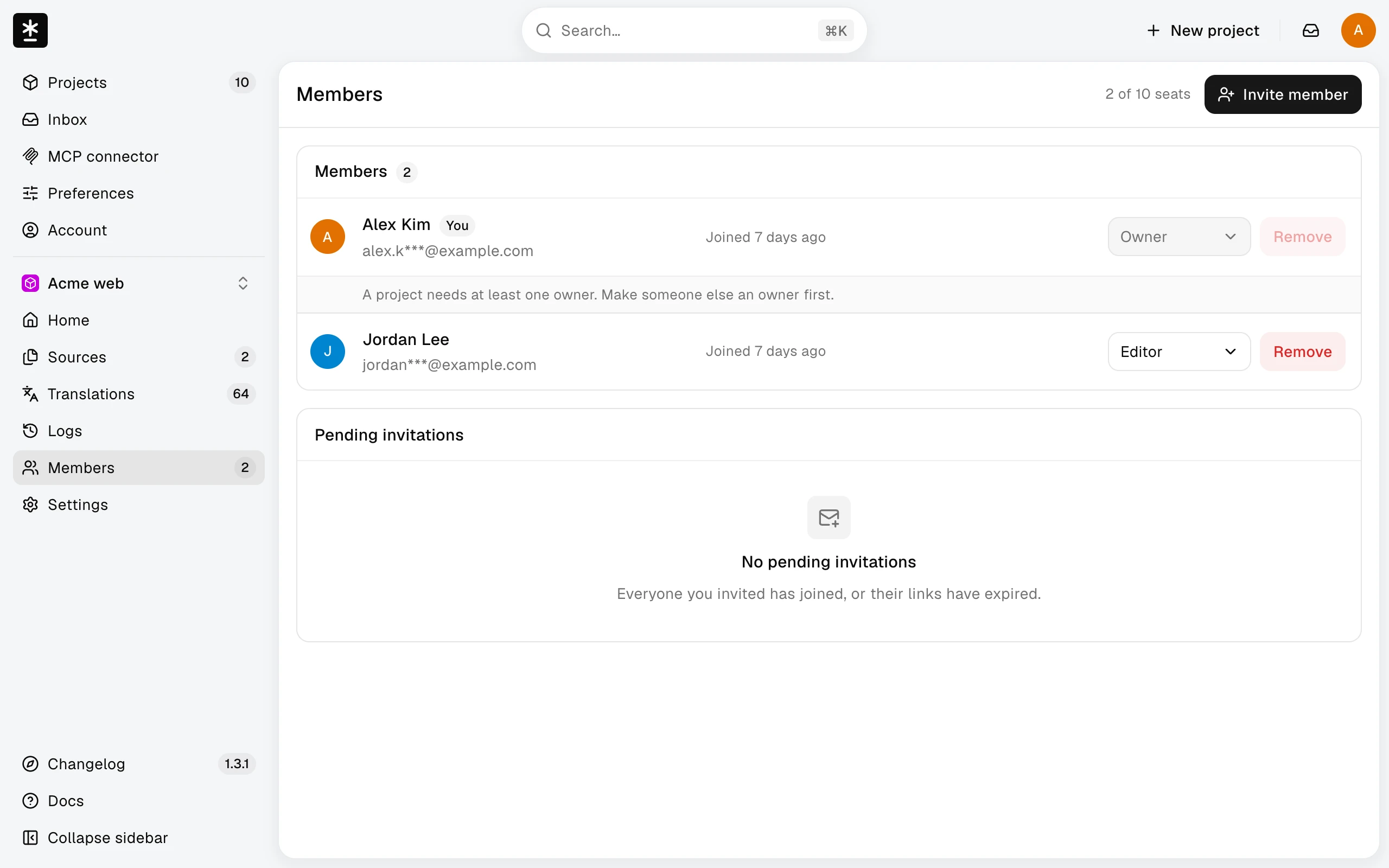Click the "You" badge beside Alex Kim
Viewport: 1389px width, 868px height.
(457, 226)
